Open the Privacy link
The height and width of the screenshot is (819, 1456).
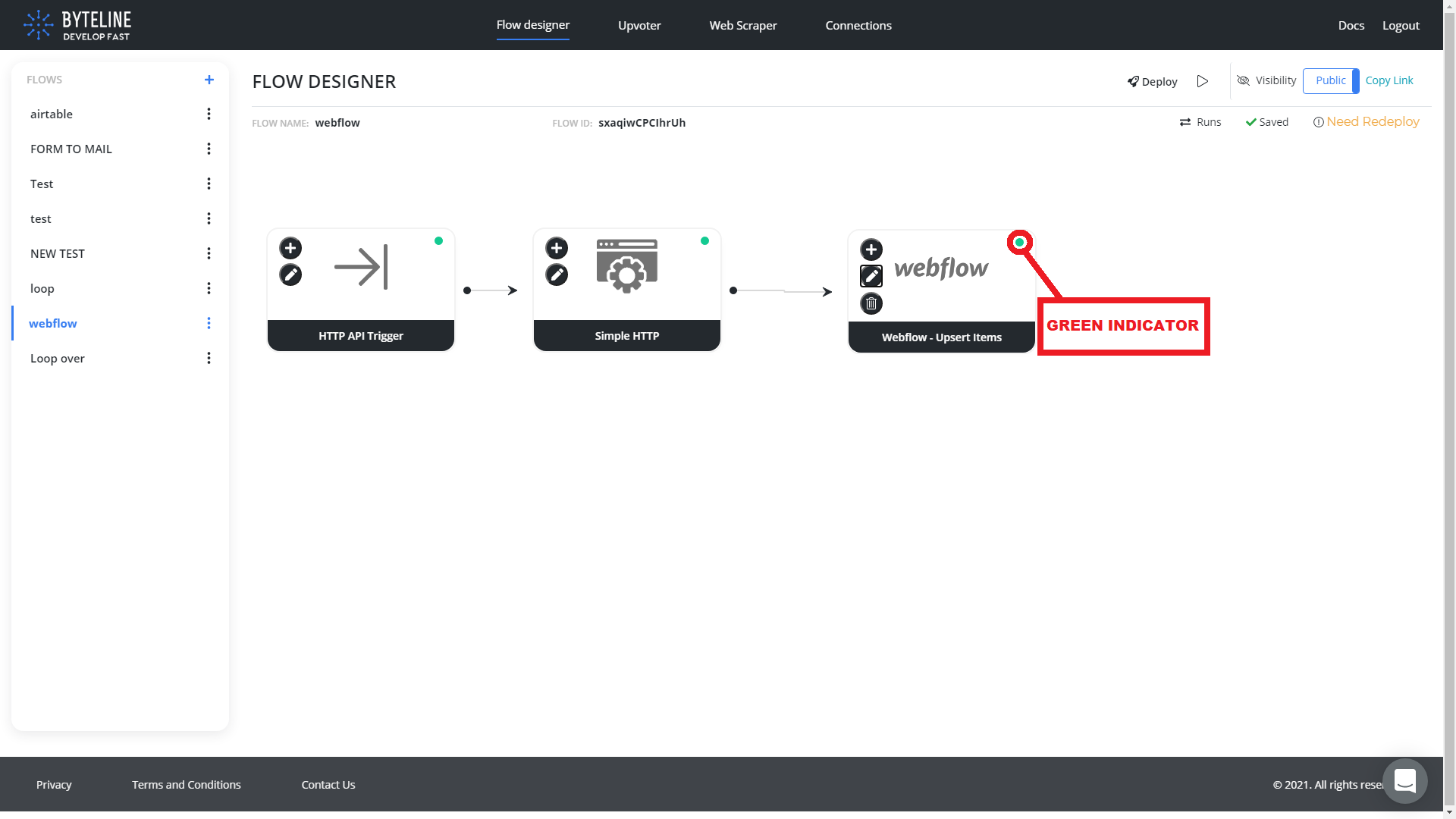54,784
